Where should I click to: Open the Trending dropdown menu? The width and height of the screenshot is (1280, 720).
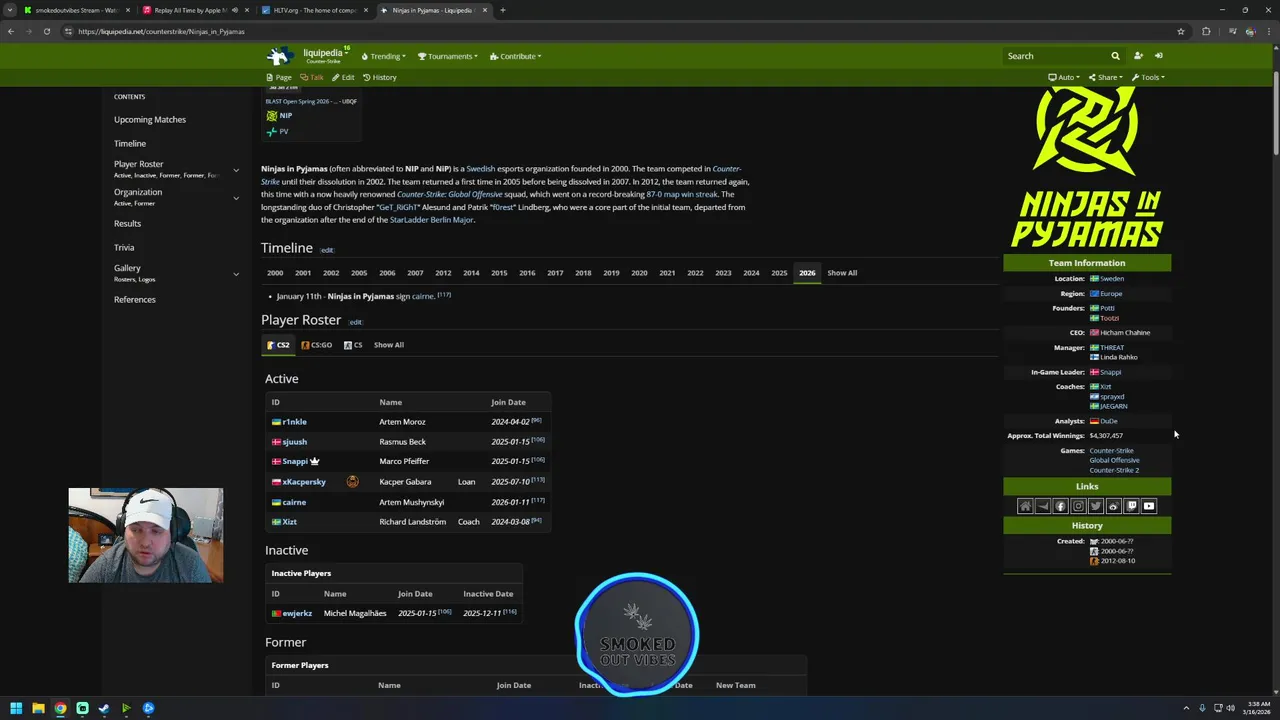[x=383, y=56]
